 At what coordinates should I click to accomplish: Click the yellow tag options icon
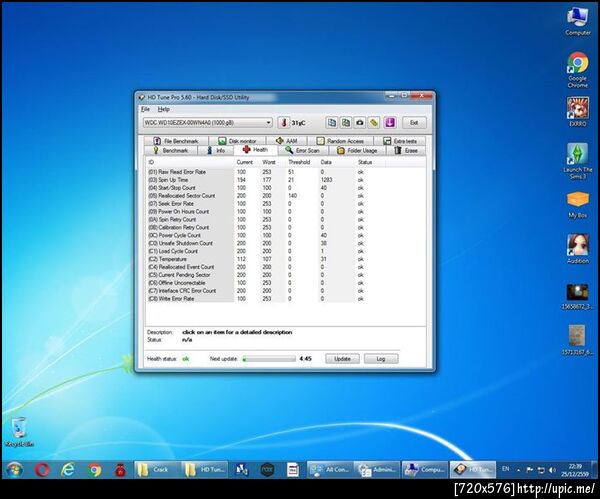(374, 123)
